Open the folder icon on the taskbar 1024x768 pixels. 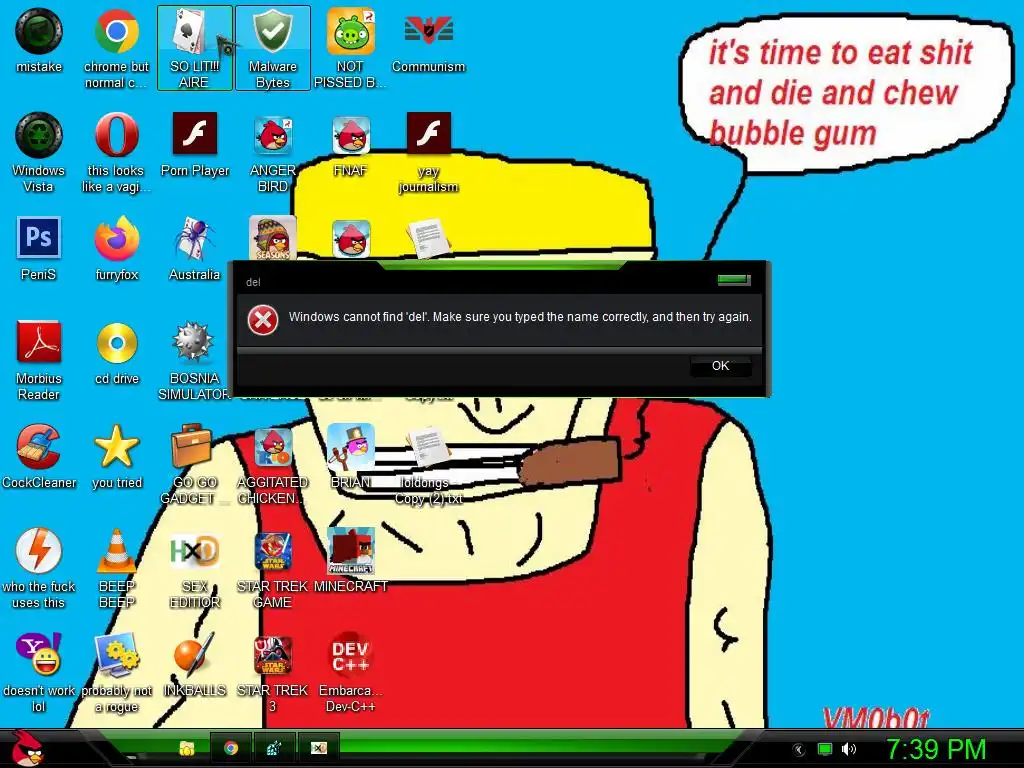point(187,748)
